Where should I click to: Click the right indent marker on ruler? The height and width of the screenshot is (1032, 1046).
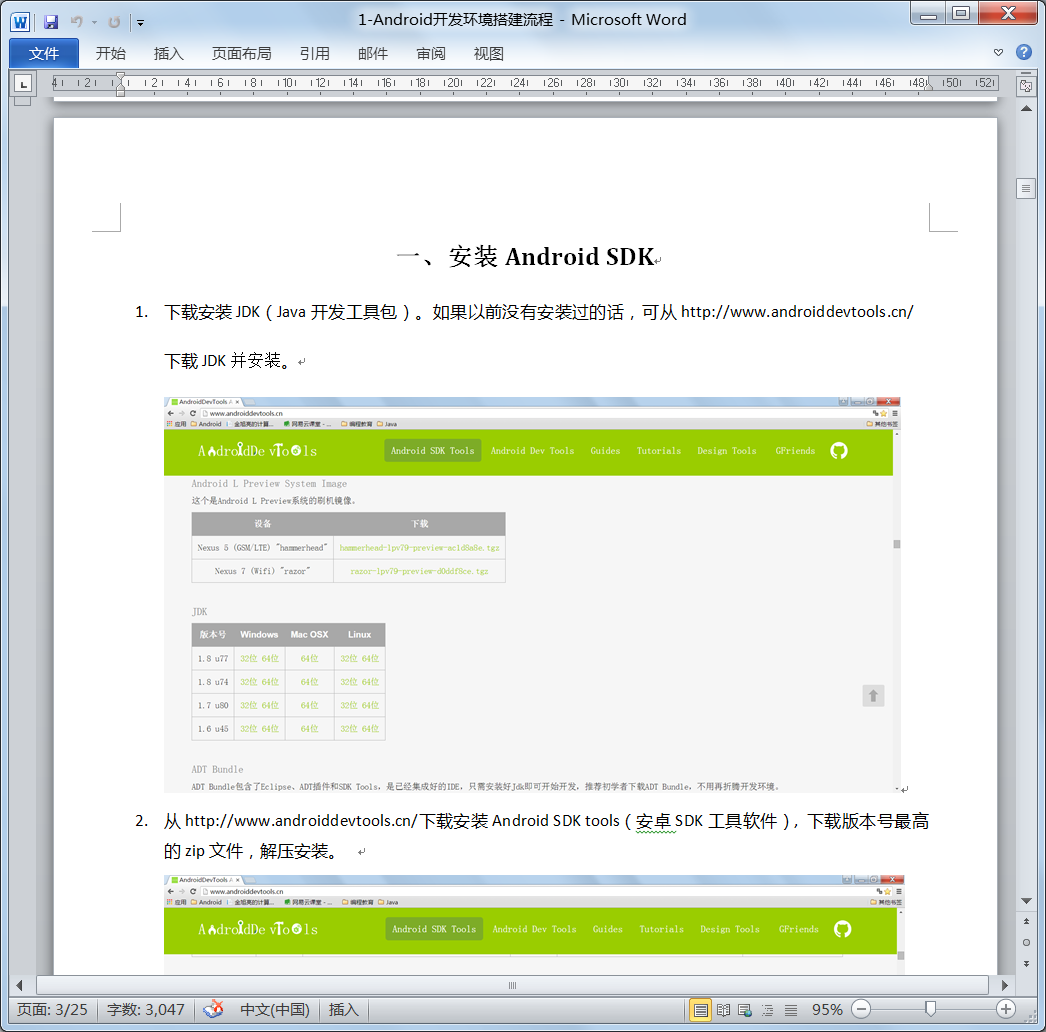929,85
